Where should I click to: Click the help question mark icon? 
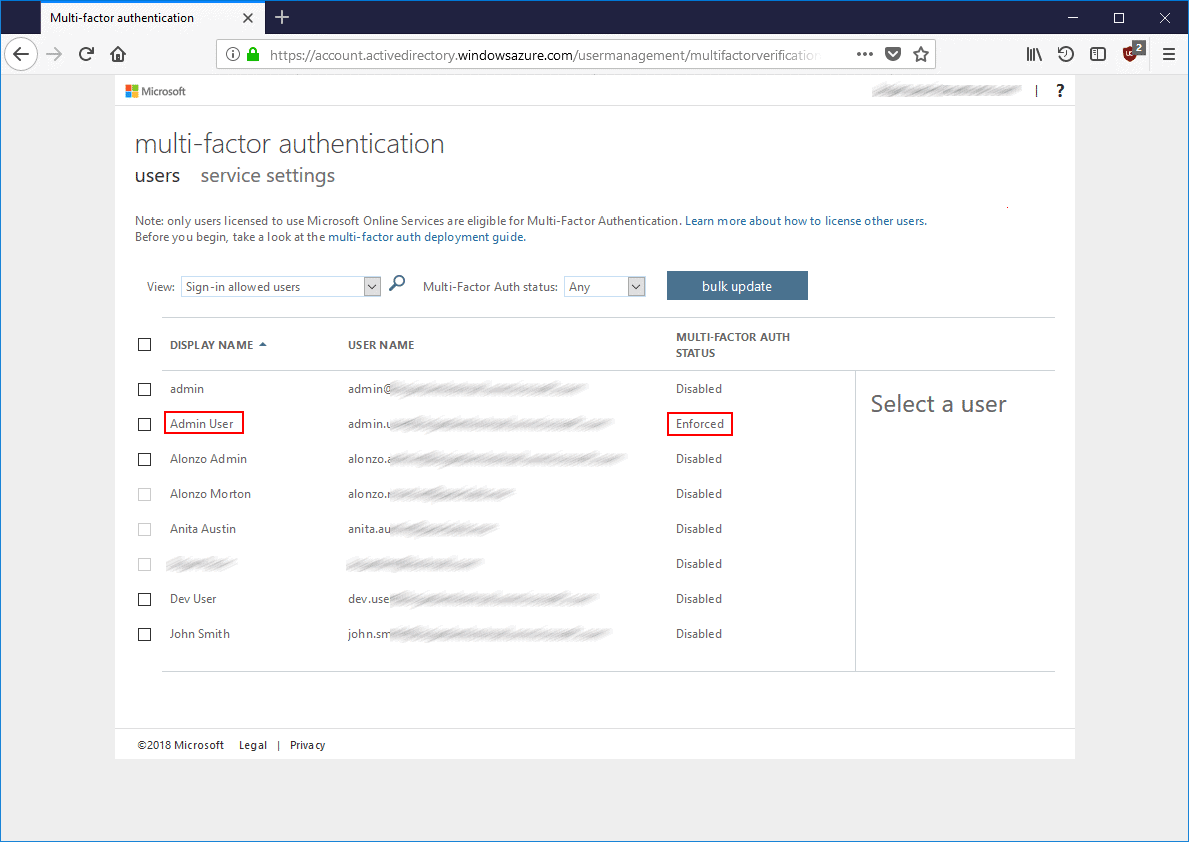[x=1059, y=90]
